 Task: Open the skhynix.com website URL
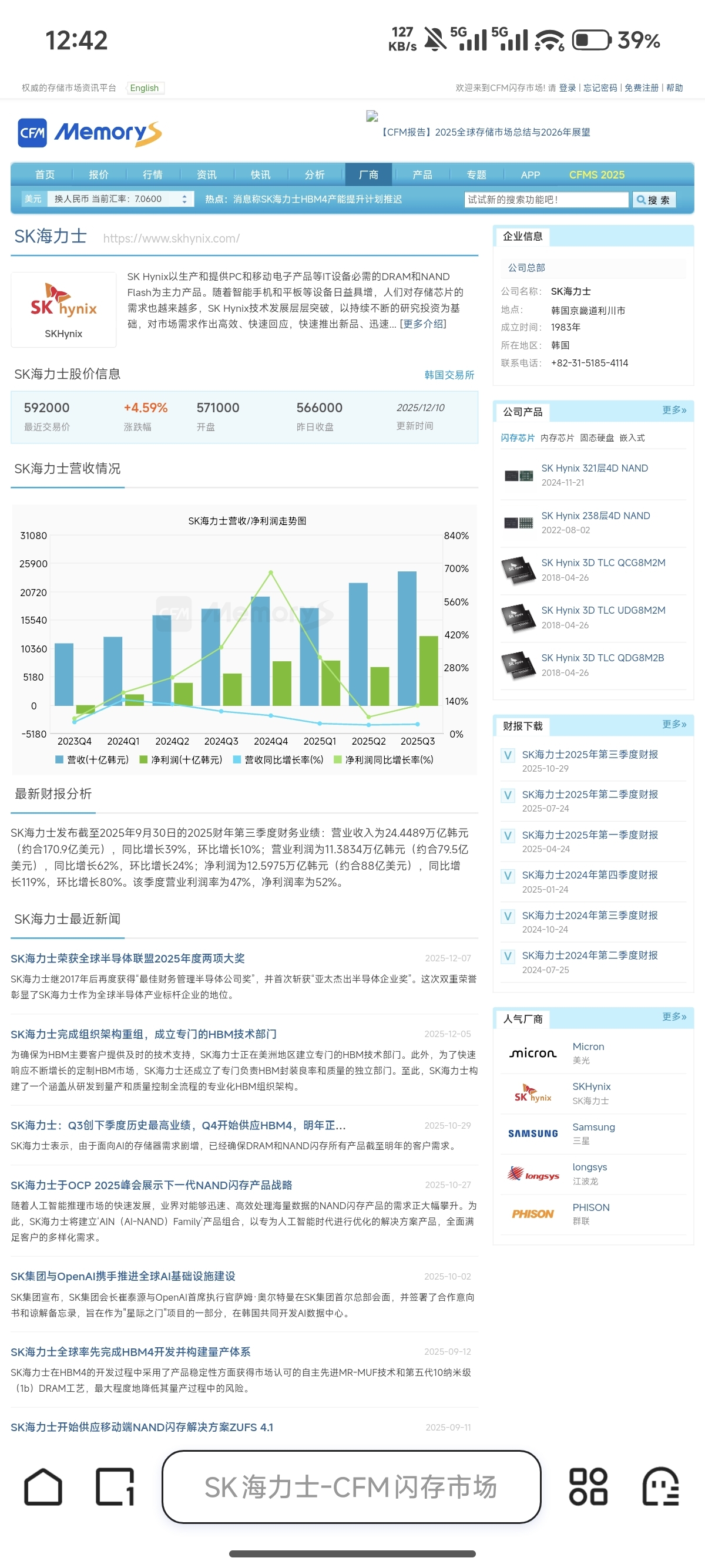tap(171, 238)
